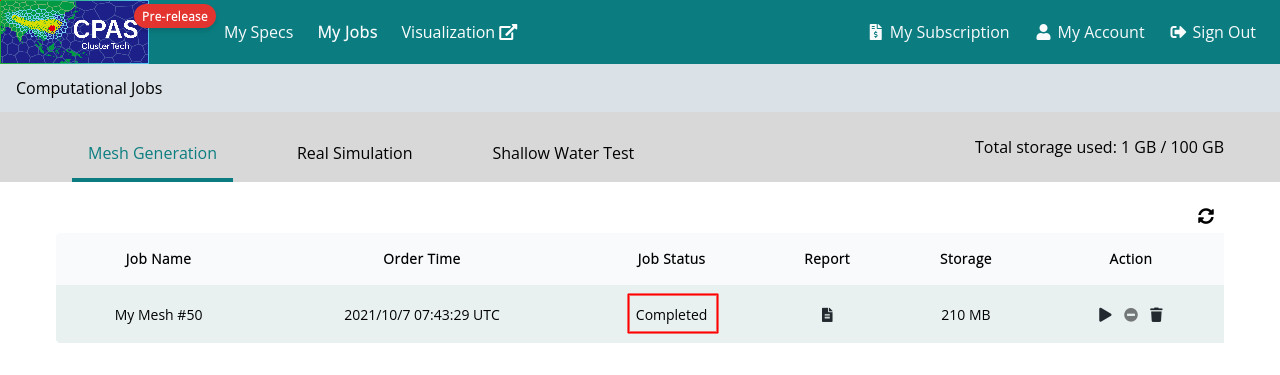Click the Completed job status
The image size is (1280, 375).
pyautogui.click(x=672, y=315)
